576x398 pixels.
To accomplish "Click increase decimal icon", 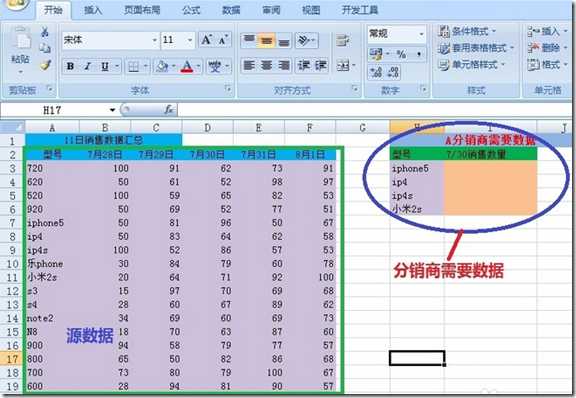I will point(376,72).
